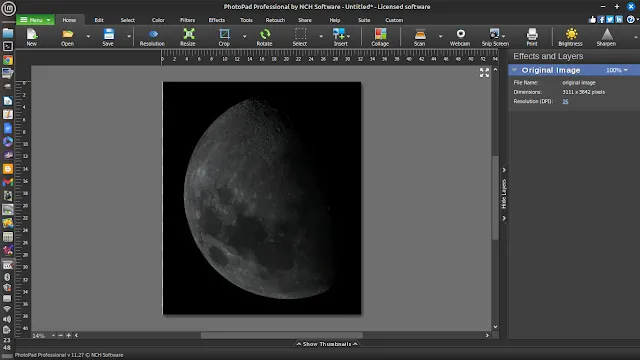The image size is (640, 360).
Task: Click the Print icon
Action: [x=532, y=37]
